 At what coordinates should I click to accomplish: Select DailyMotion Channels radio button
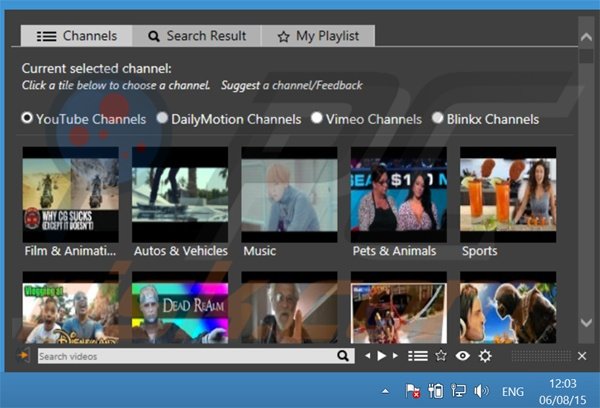tap(162, 118)
